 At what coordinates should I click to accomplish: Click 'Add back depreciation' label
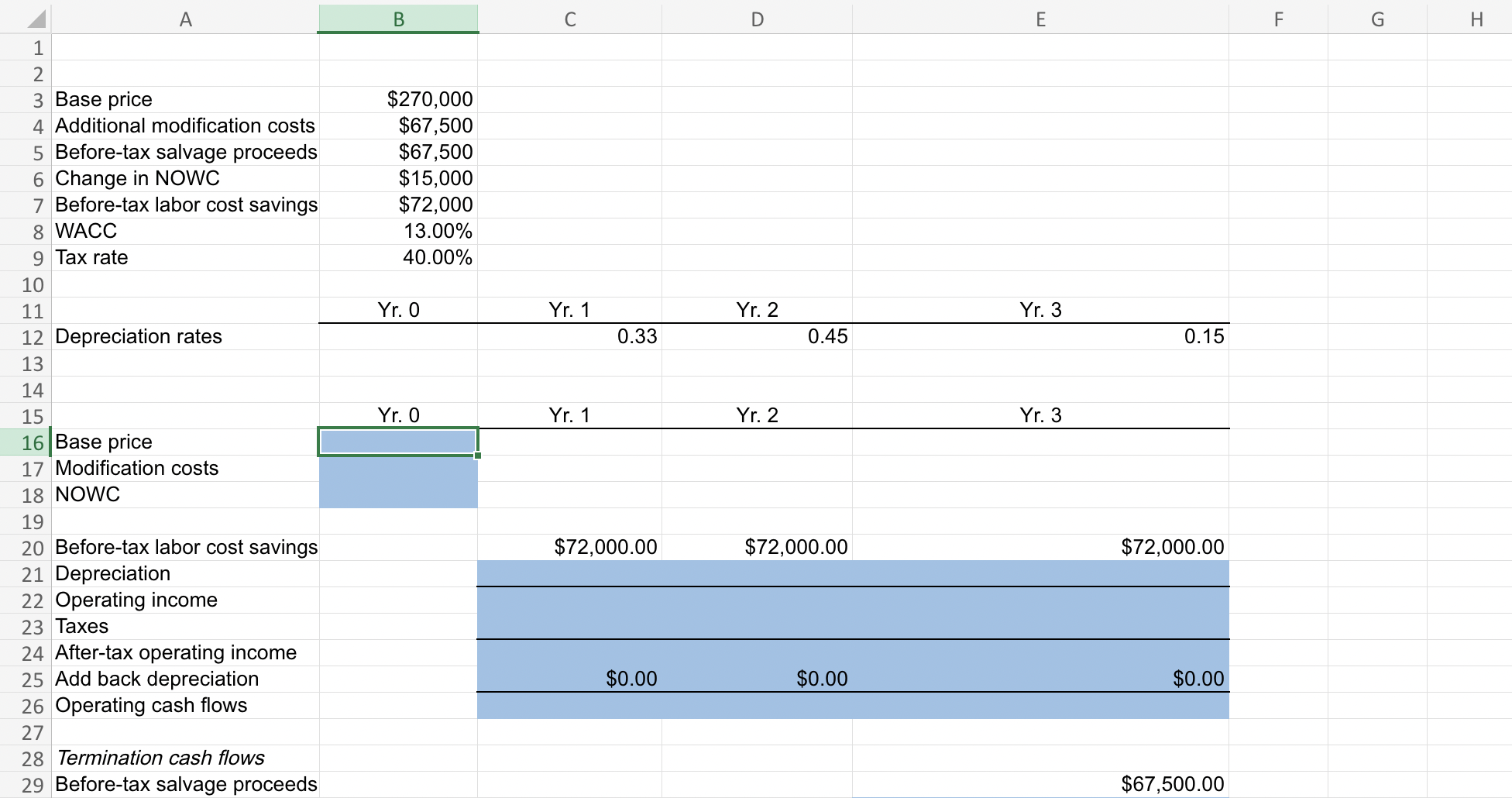click(157, 679)
